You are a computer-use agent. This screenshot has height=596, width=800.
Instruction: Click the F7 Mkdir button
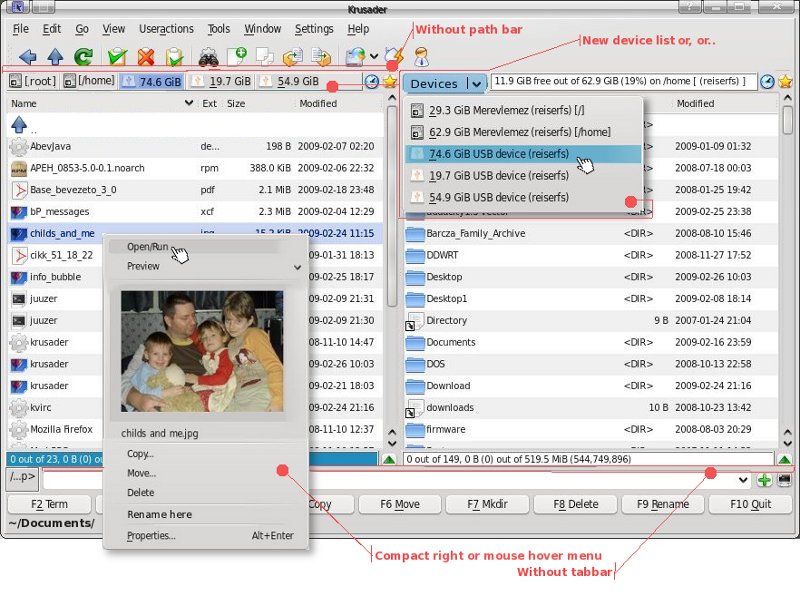(x=487, y=504)
